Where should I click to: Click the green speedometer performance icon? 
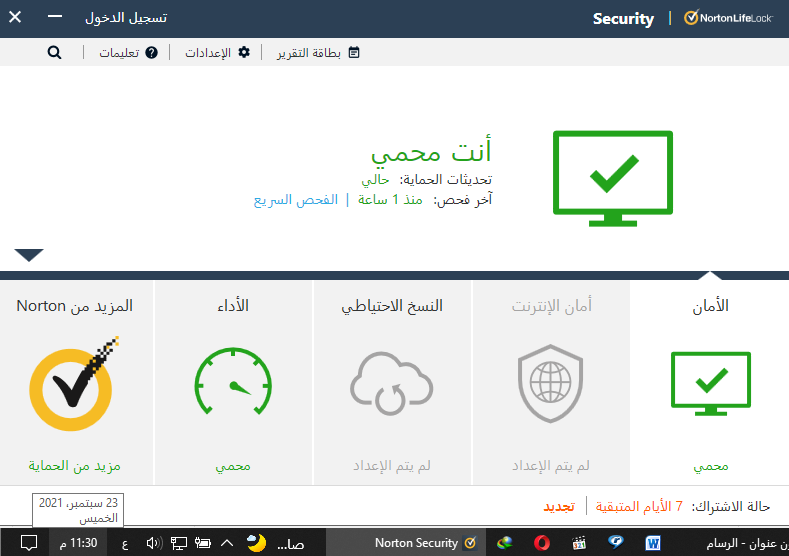[x=233, y=381]
